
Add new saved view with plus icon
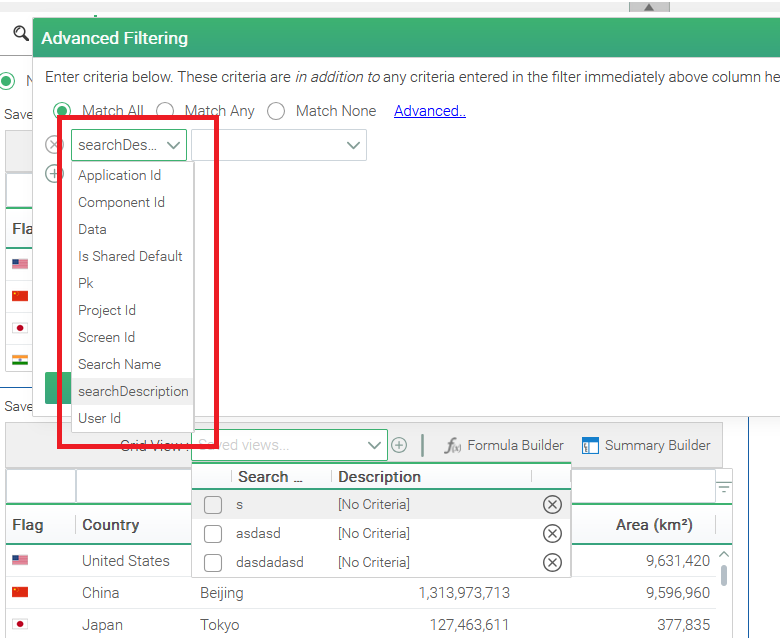[x=399, y=445]
